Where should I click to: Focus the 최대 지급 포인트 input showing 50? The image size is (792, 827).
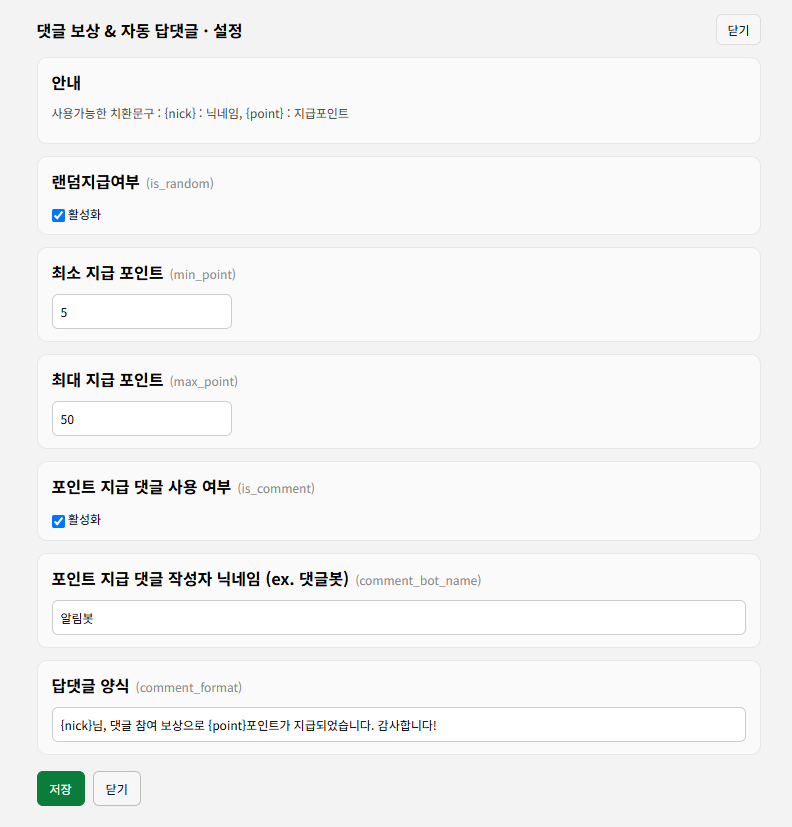click(142, 419)
